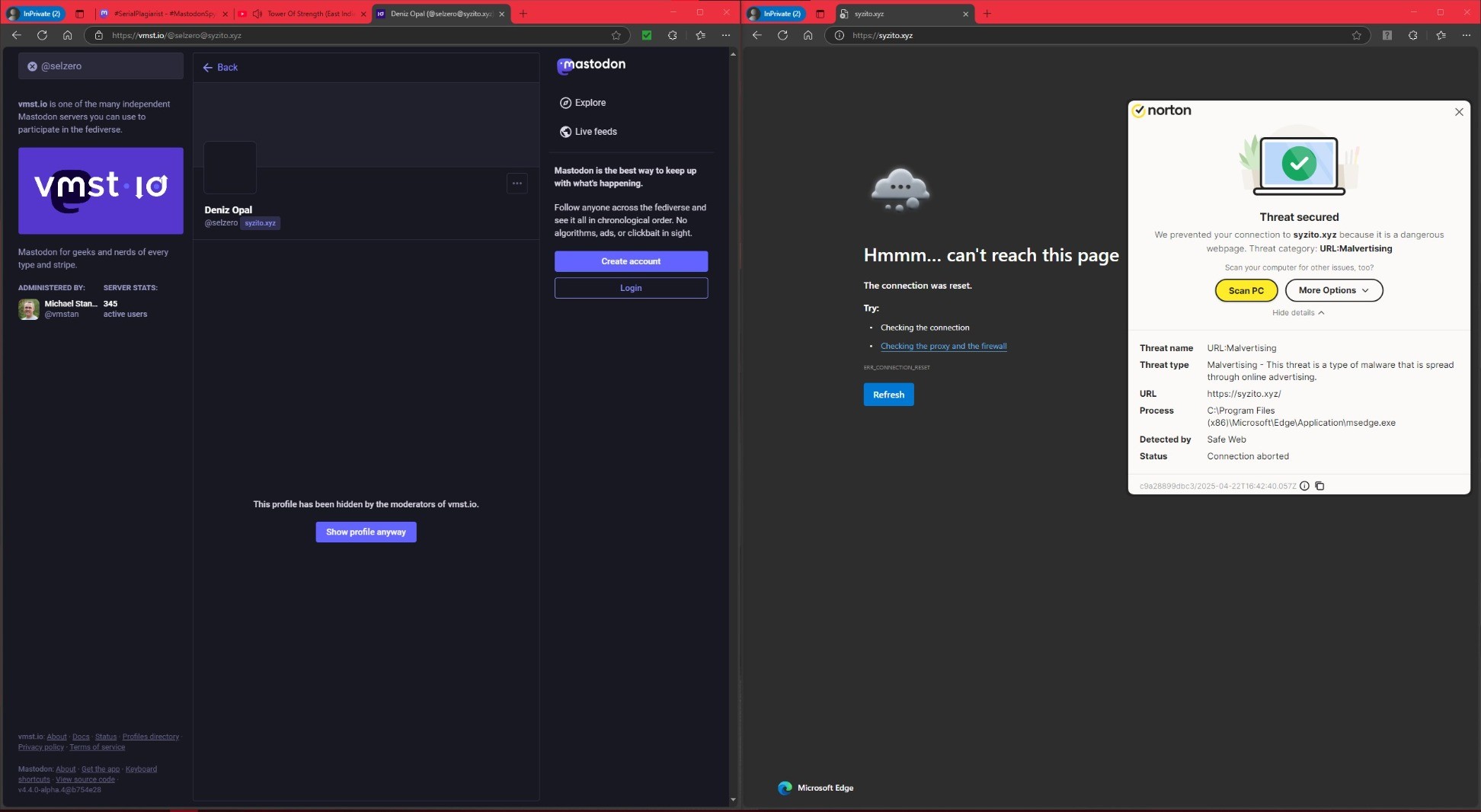Go back in the left vmst.io browser window
The width and height of the screenshot is (1481, 812).
(x=16, y=35)
